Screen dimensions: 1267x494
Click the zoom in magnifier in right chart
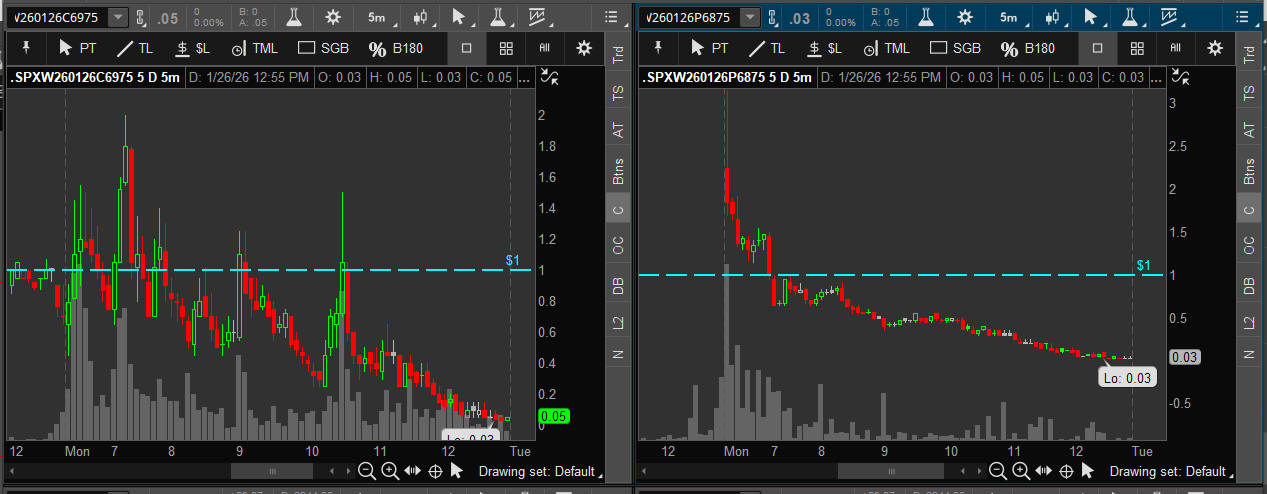point(1019,471)
